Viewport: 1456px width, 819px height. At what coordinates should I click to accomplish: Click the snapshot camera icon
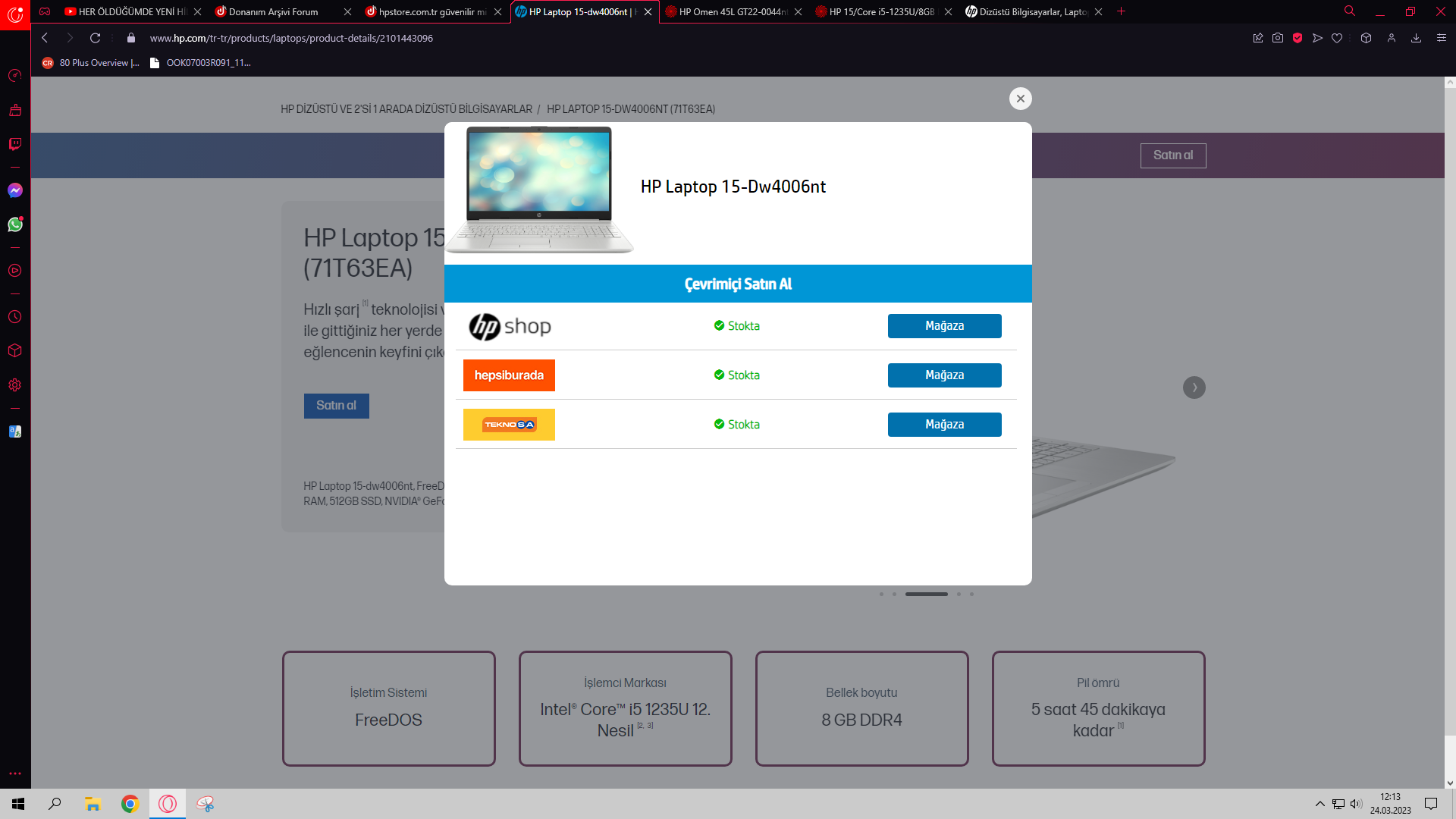[x=1278, y=38]
